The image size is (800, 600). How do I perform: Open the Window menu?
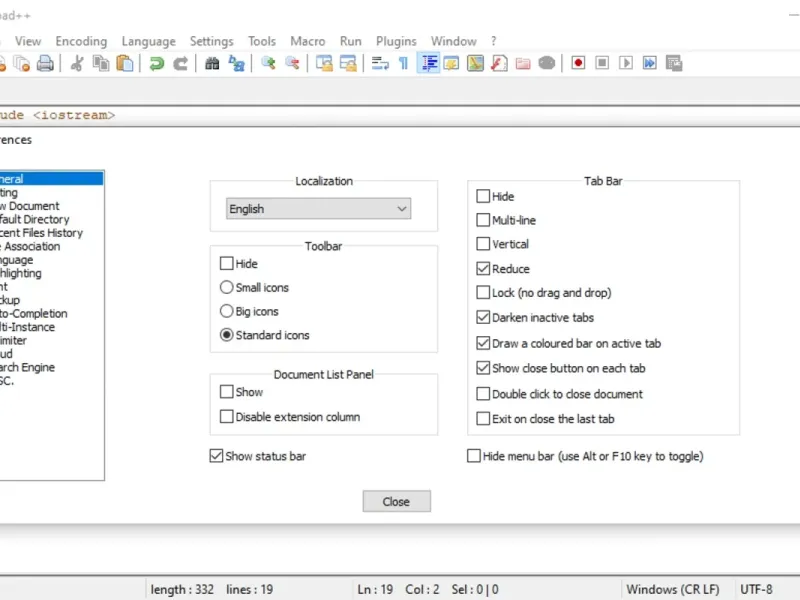(x=454, y=41)
